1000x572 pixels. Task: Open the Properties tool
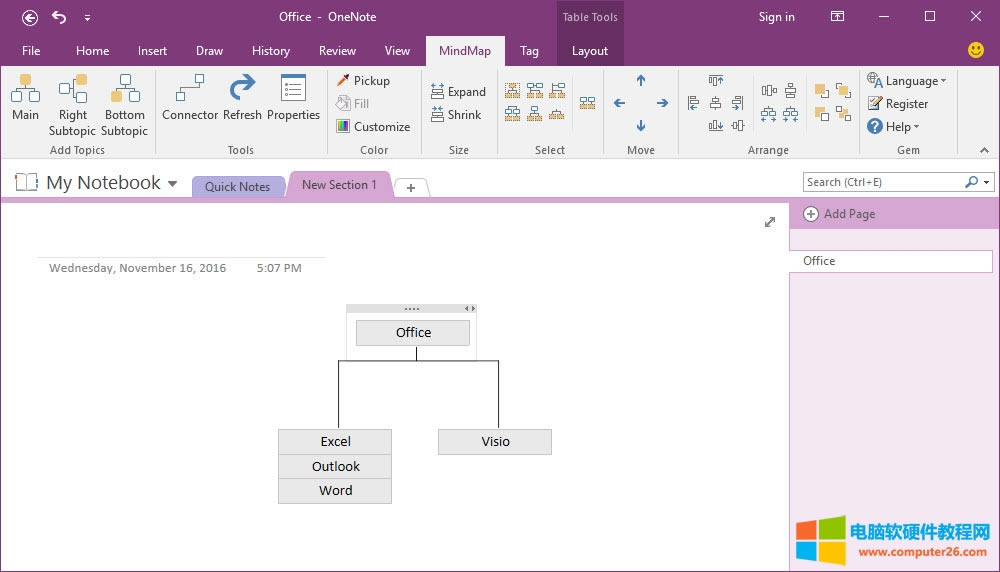(293, 98)
